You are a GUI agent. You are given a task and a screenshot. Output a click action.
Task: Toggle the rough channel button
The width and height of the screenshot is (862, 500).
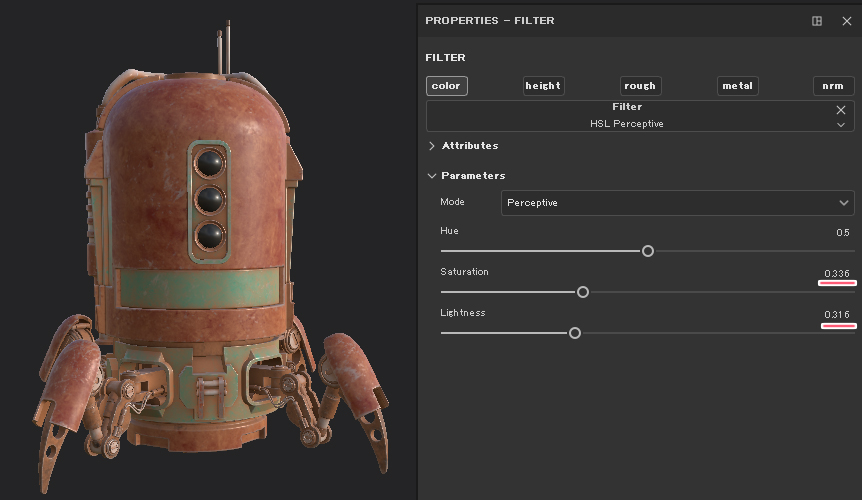click(640, 86)
